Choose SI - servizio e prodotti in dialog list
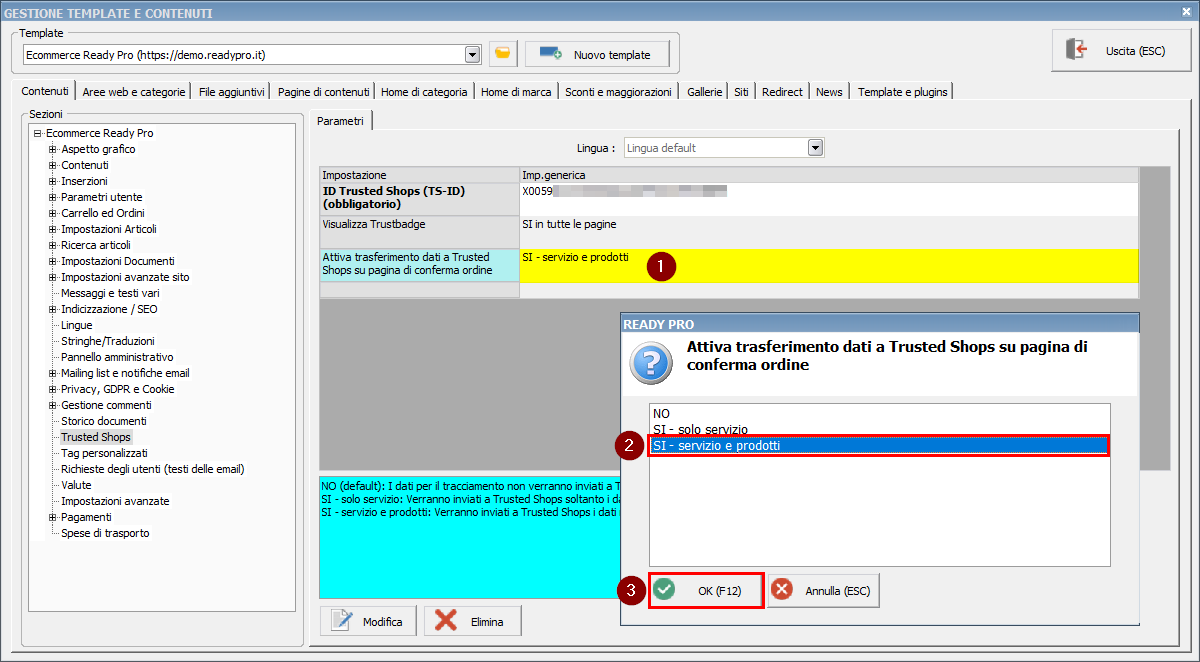The width and height of the screenshot is (1200, 662). (879, 446)
